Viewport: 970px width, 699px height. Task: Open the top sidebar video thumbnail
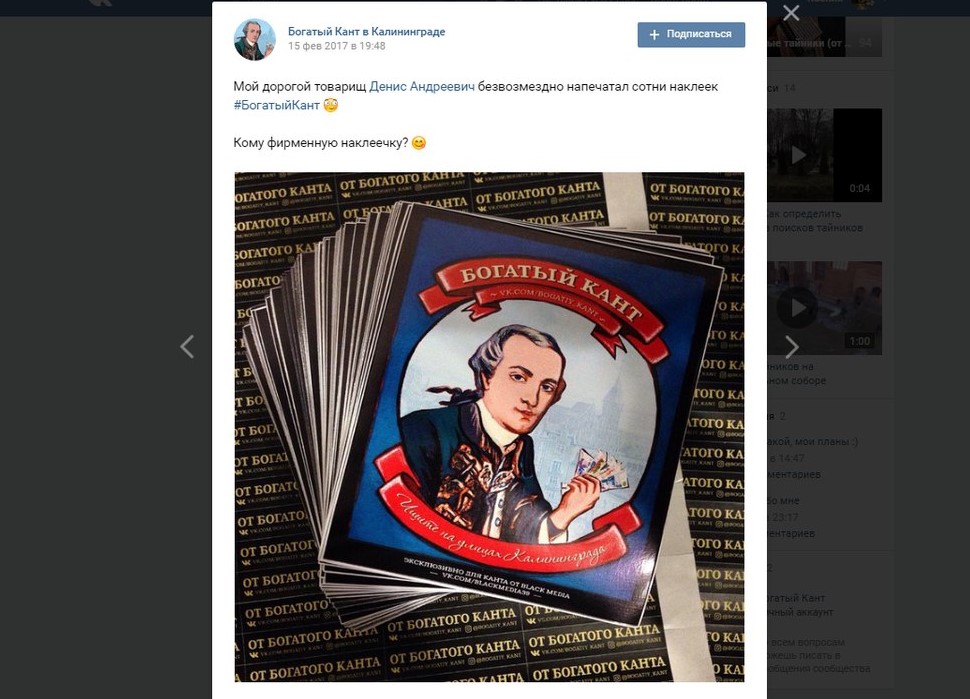pos(825,36)
